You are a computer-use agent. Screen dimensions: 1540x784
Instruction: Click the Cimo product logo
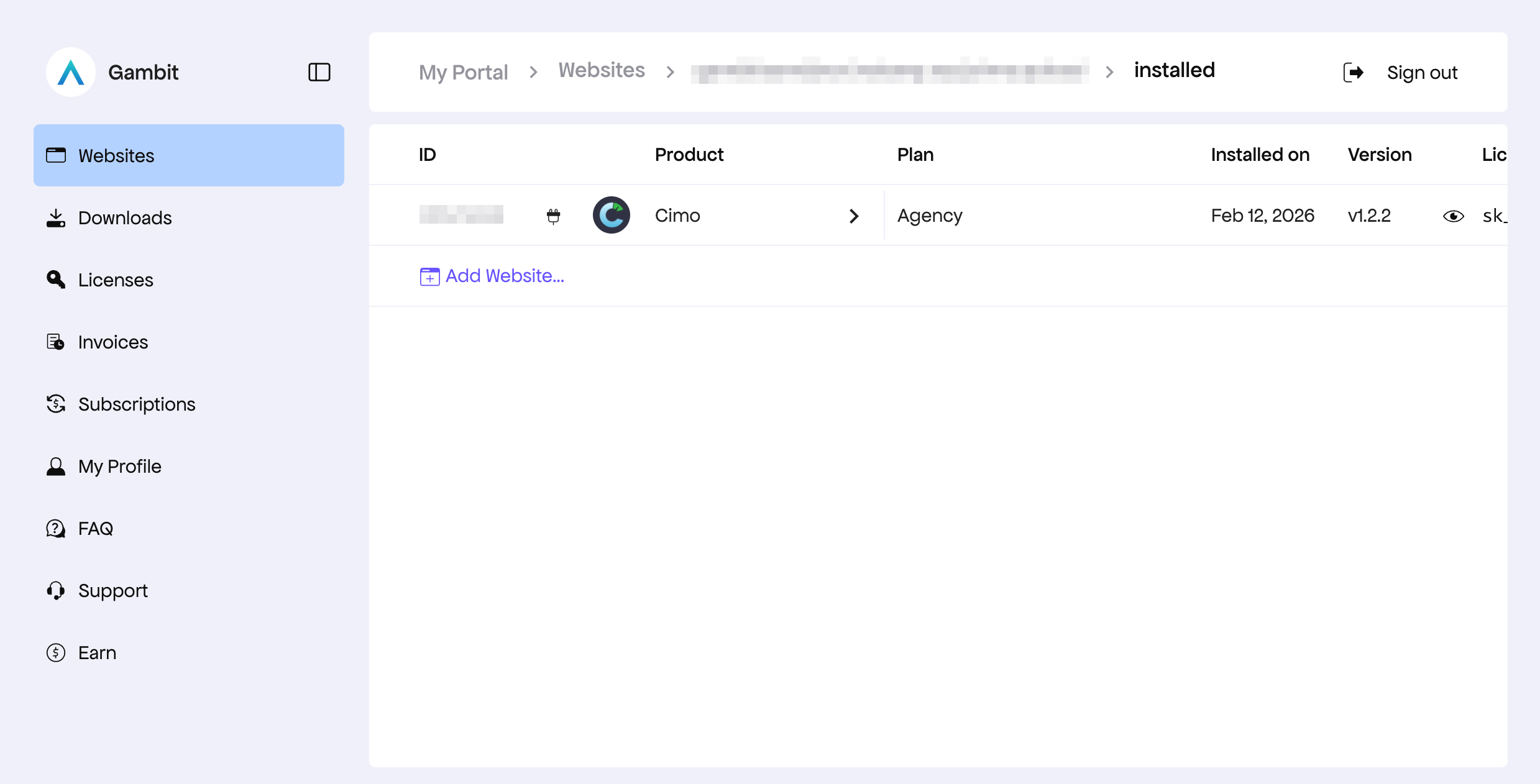pyautogui.click(x=611, y=216)
